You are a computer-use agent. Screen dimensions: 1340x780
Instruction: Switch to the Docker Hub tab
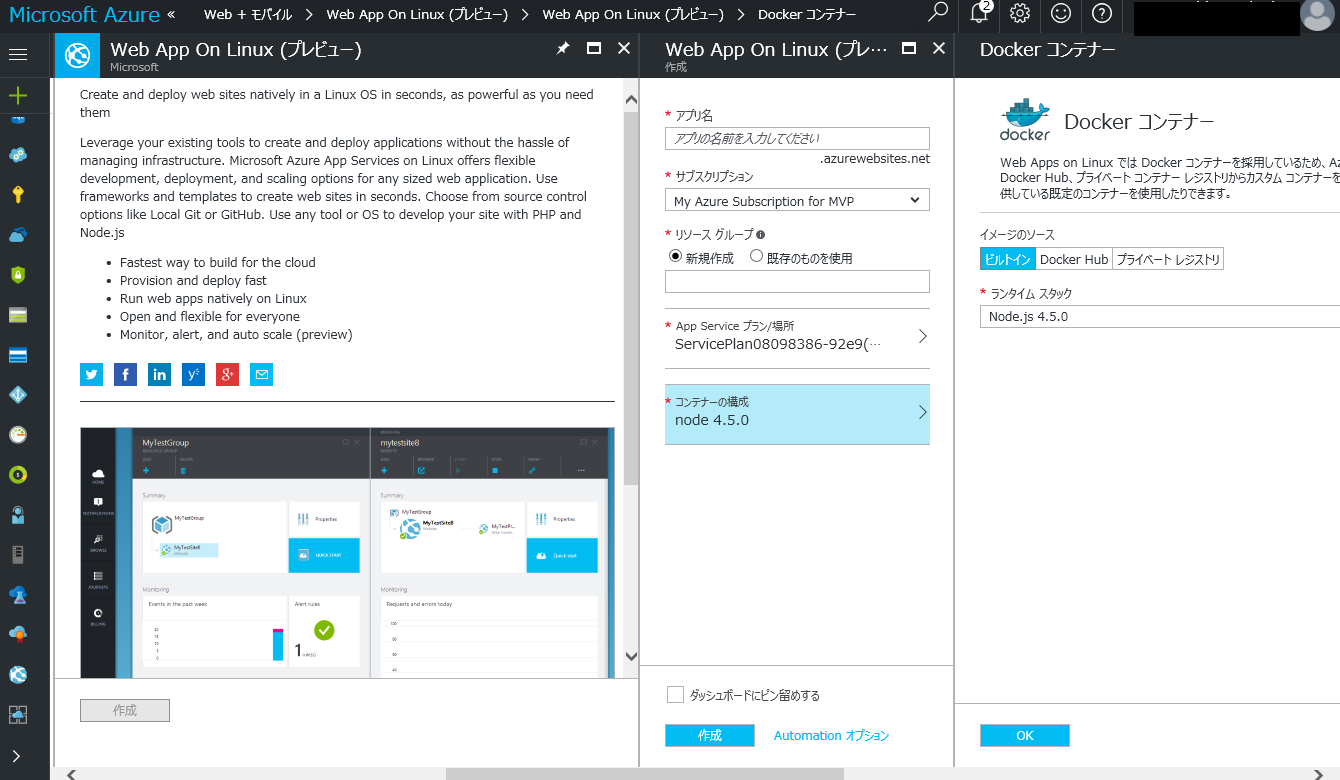[x=1073, y=258]
